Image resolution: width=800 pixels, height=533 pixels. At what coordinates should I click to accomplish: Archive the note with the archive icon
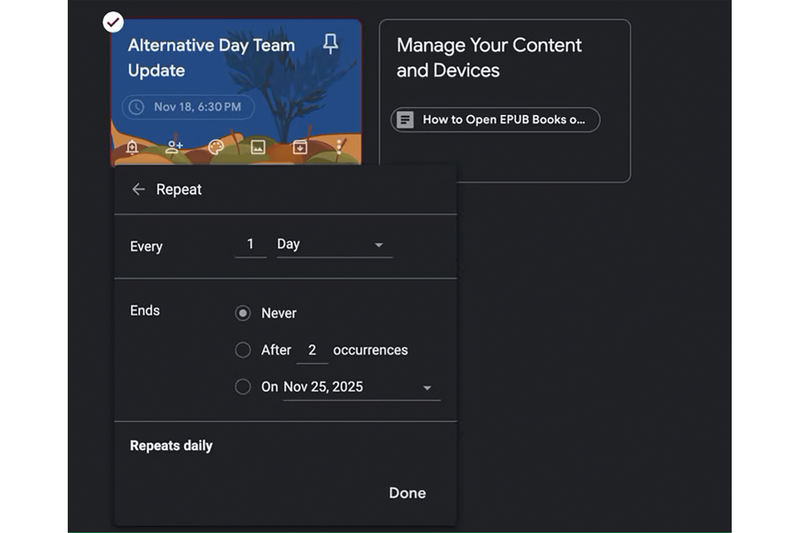pos(299,148)
